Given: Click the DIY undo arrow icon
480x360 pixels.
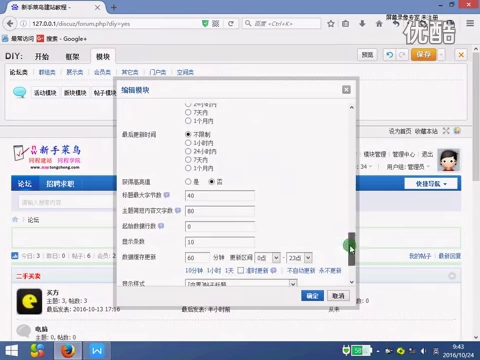Looking at the screenshot, I should [389, 55].
